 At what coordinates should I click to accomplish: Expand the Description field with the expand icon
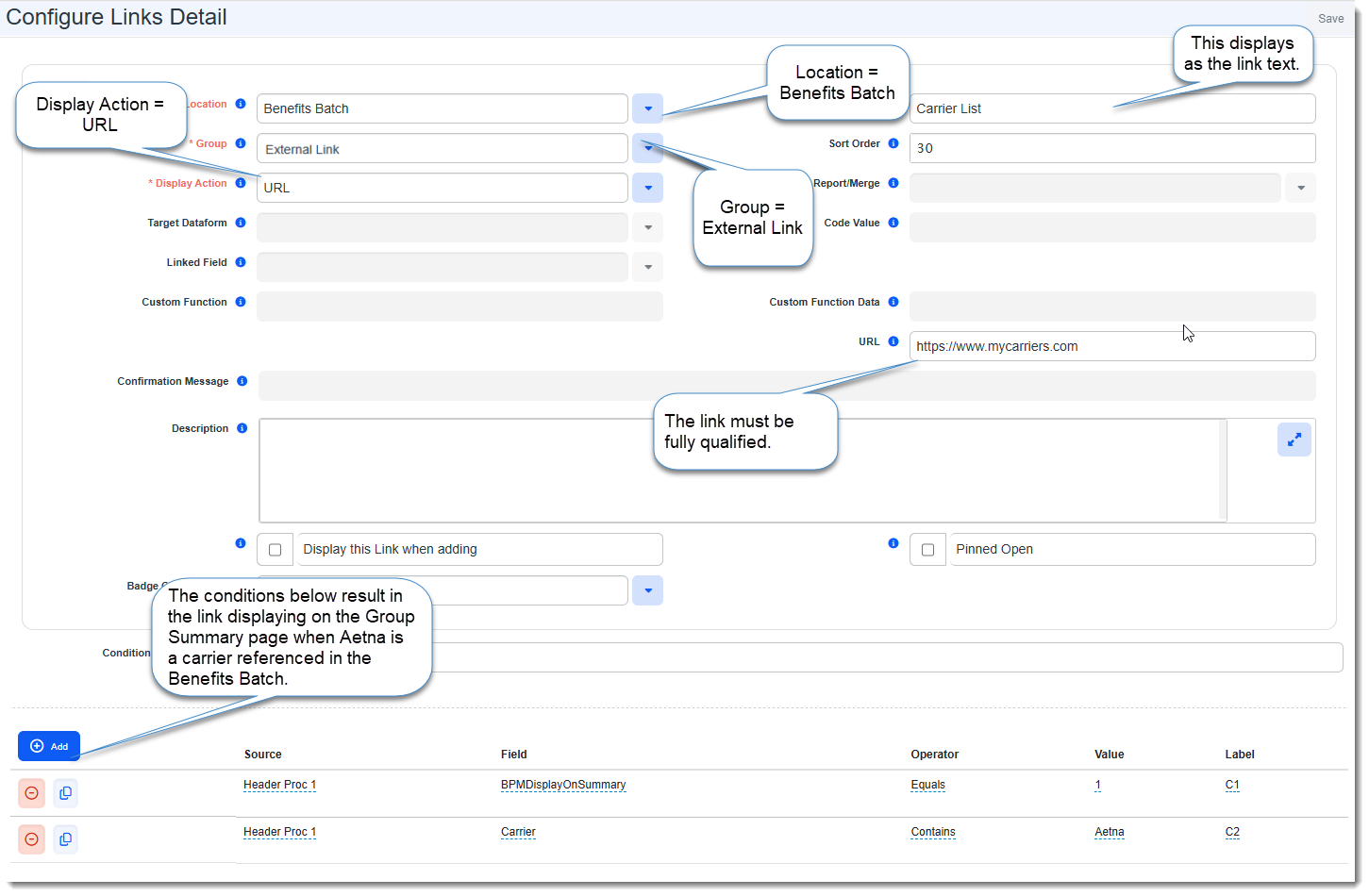(1294, 440)
